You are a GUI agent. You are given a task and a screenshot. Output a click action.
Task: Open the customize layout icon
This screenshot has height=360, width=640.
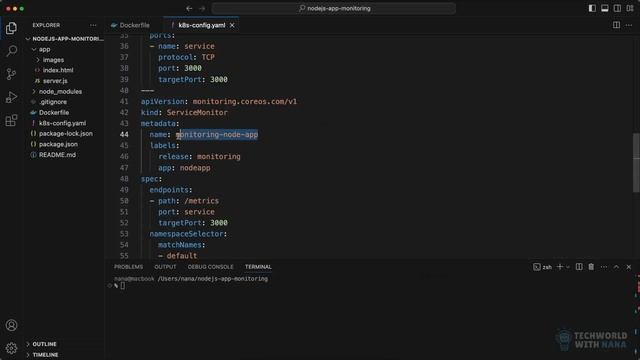[630, 8]
